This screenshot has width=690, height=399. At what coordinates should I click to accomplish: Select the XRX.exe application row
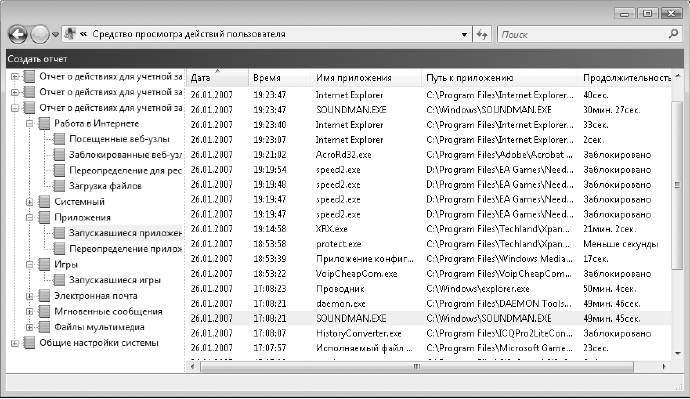click(430, 229)
